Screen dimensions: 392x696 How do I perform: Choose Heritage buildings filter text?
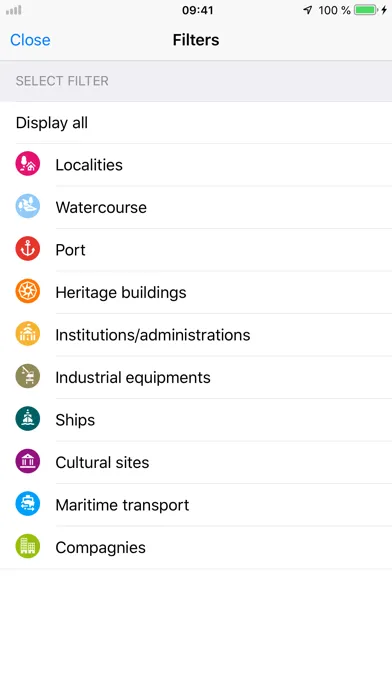tap(121, 293)
